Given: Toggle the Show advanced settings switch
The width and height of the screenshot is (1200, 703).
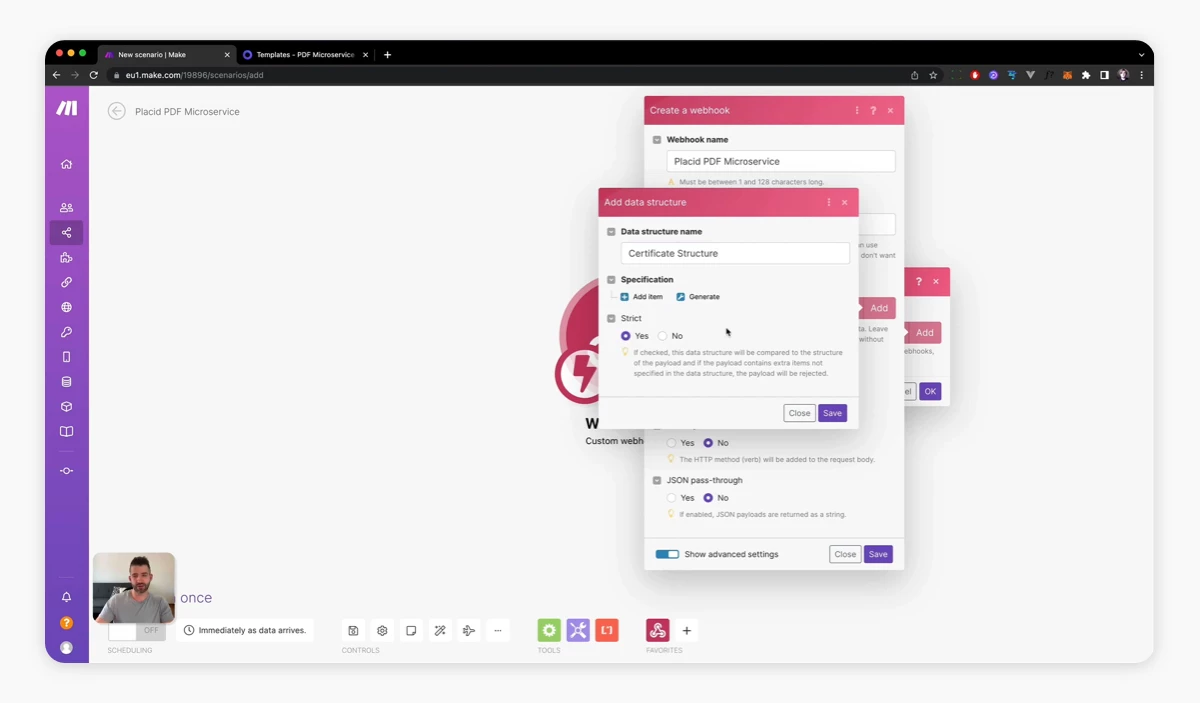Looking at the screenshot, I should (x=667, y=554).
